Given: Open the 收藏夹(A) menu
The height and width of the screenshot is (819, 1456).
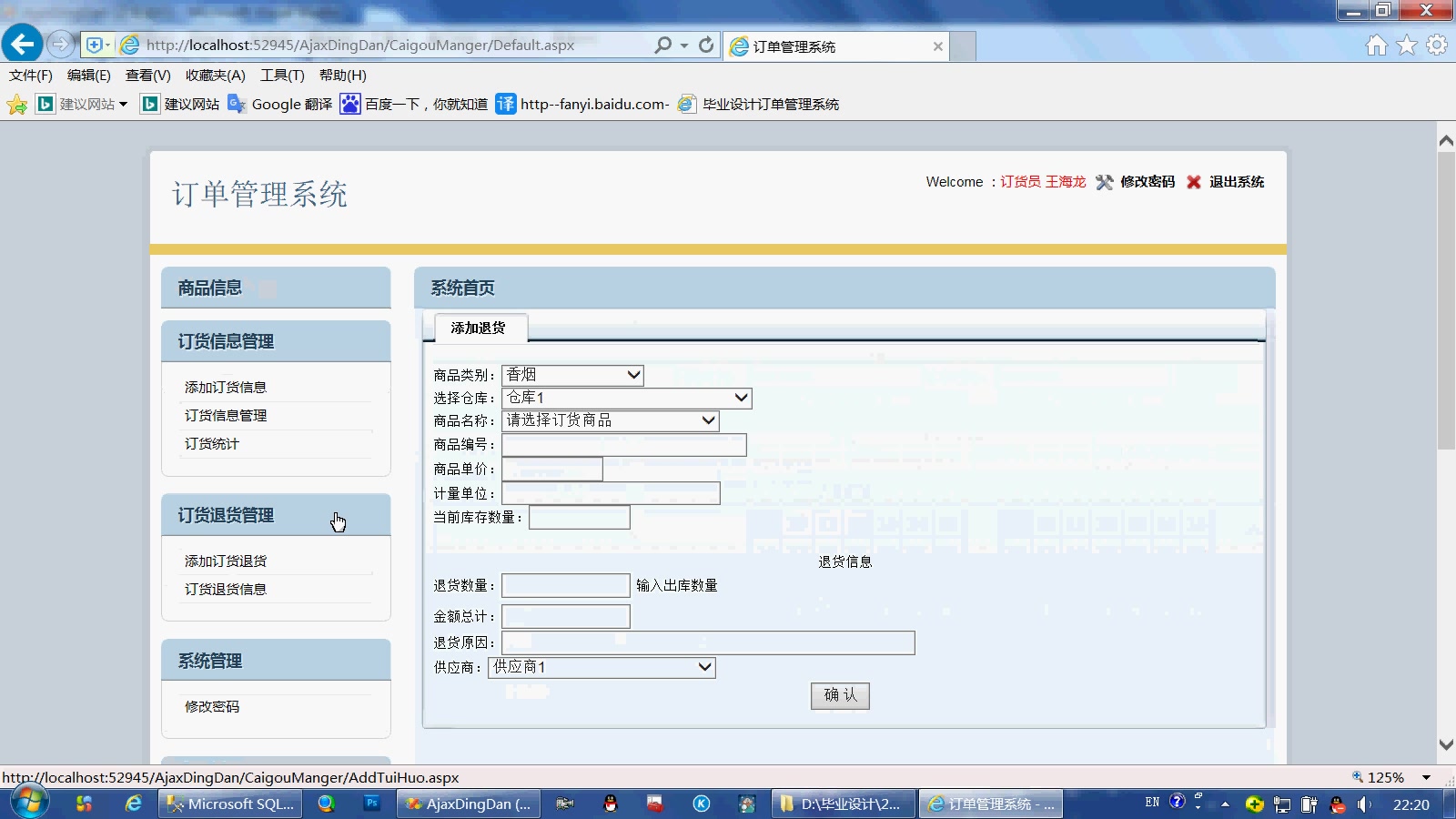Looking at the screenshot, I should point(216,76).
